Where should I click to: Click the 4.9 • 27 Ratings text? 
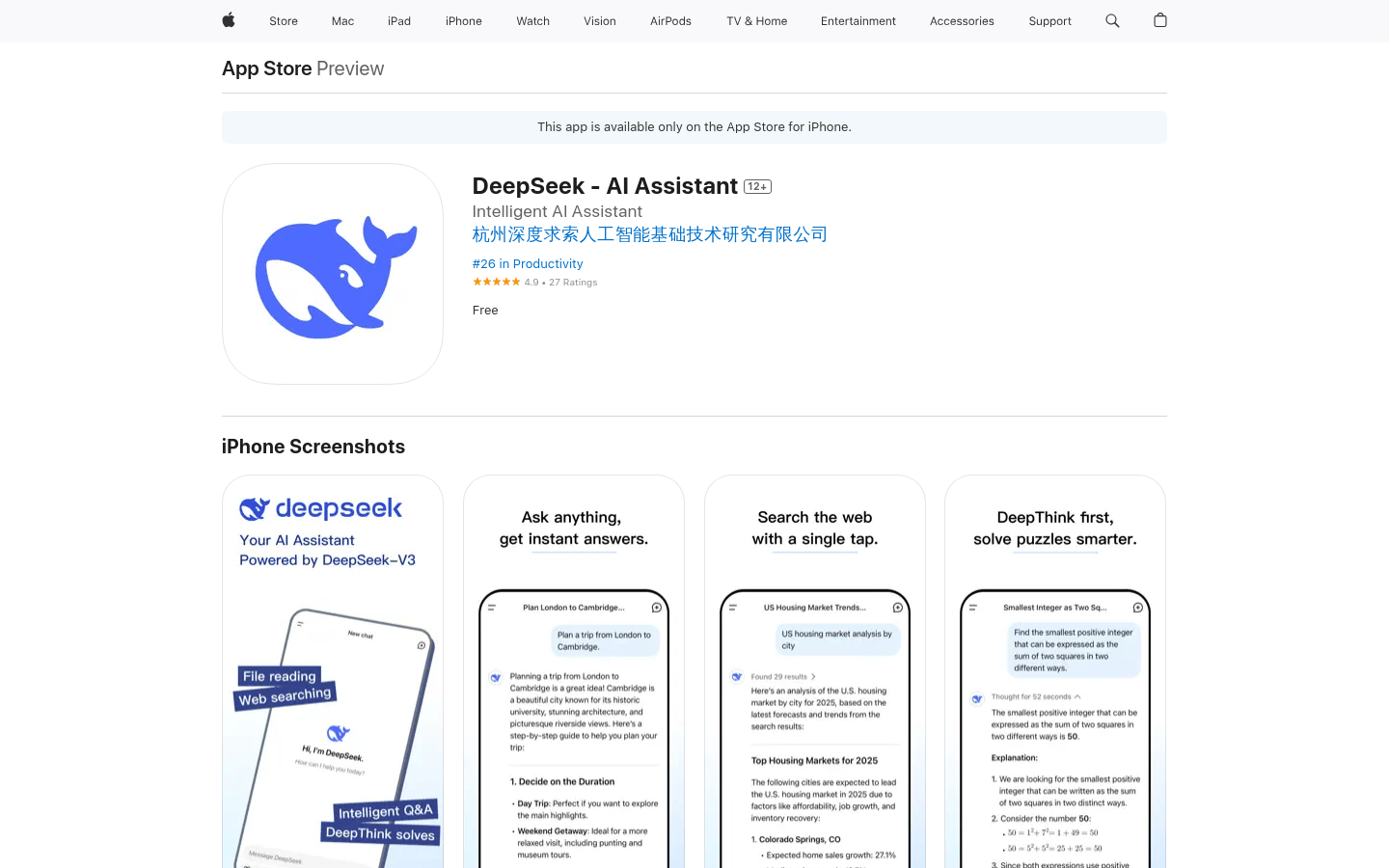pos(560,283)
